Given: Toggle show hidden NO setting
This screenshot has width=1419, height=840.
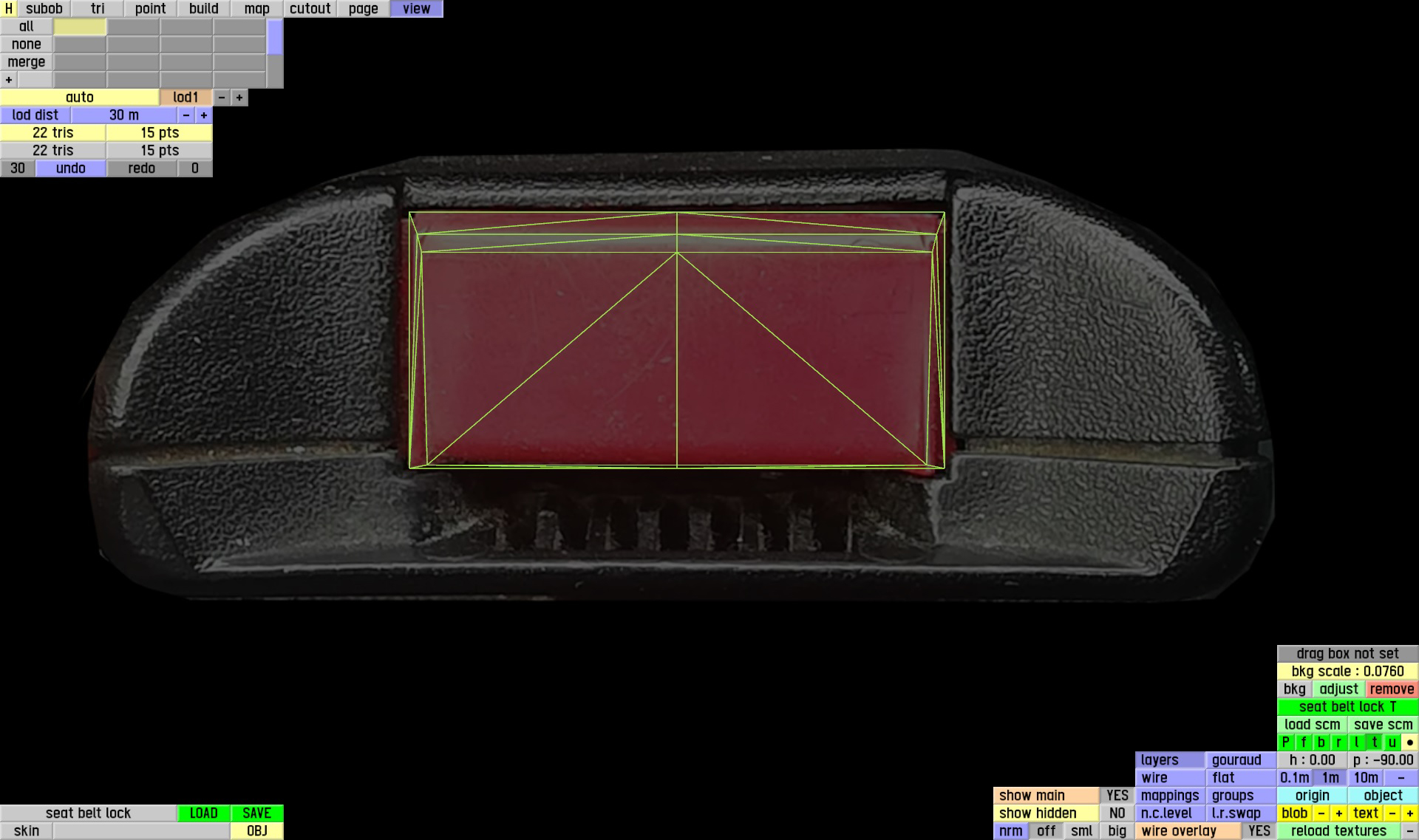Looking at the screenshot, I should click(1117, 813).
